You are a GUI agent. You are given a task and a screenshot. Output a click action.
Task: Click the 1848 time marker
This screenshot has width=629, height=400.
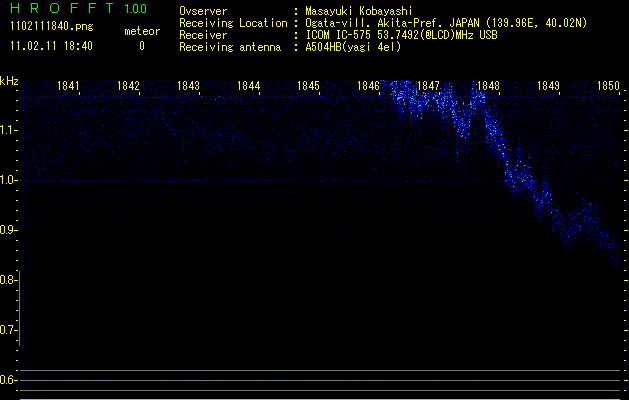click(x=488, y=85)
